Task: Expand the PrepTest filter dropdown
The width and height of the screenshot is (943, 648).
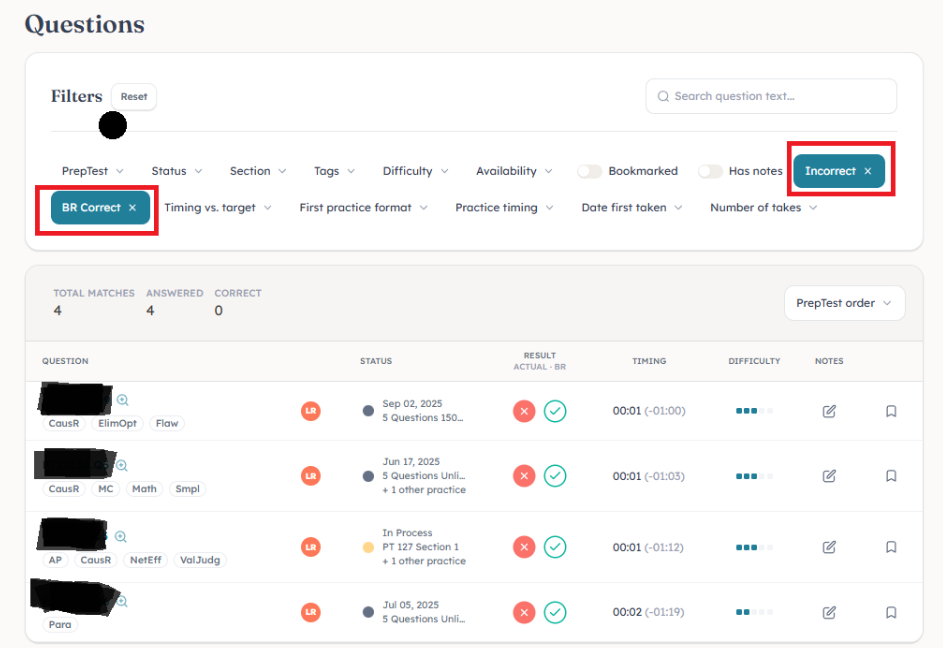Action: pos(92,171)
